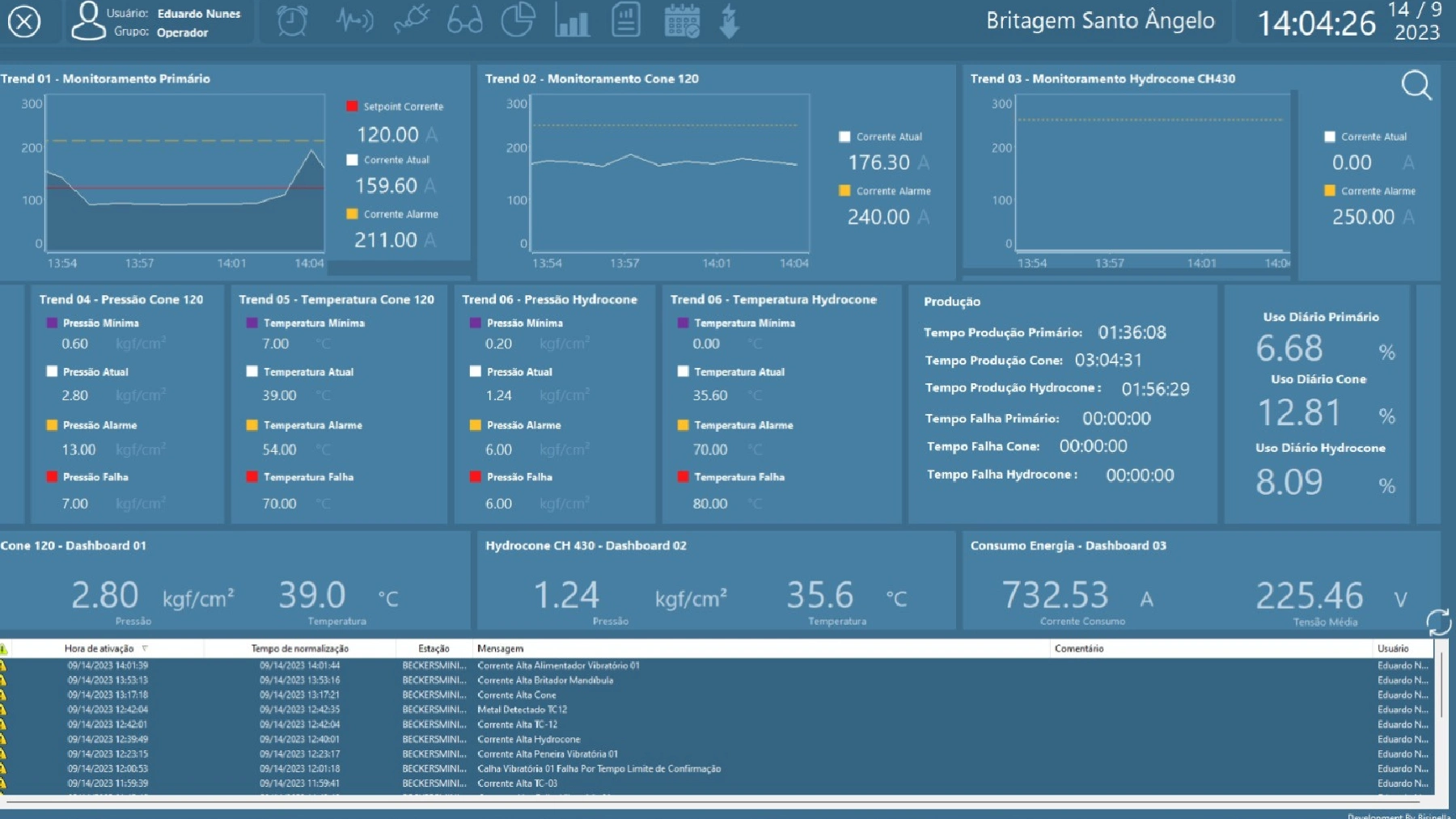1456x819 pixels.
Task: Toggle Corrente Atual legend in Trend 01
Action: coord(352,160)
